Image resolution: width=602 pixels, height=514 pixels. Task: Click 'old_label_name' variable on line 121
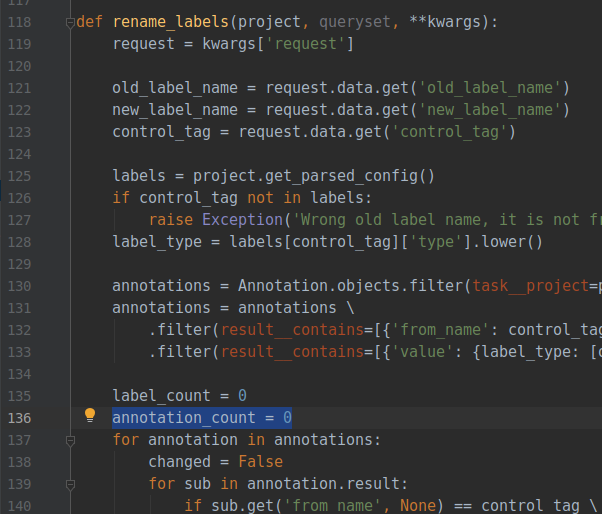pos(175,88)
